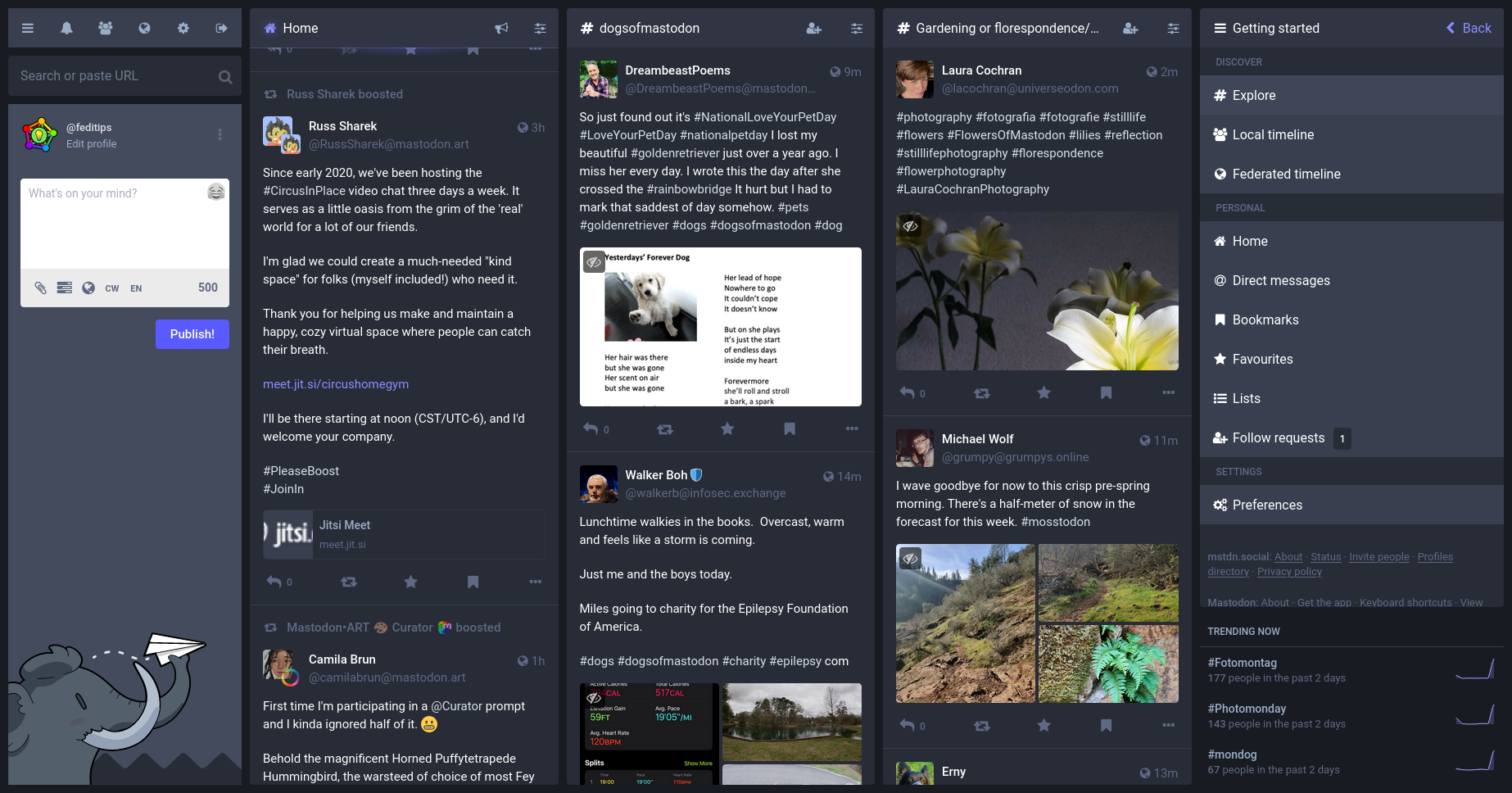Open column settings for the Home column

tap(540, 28)
